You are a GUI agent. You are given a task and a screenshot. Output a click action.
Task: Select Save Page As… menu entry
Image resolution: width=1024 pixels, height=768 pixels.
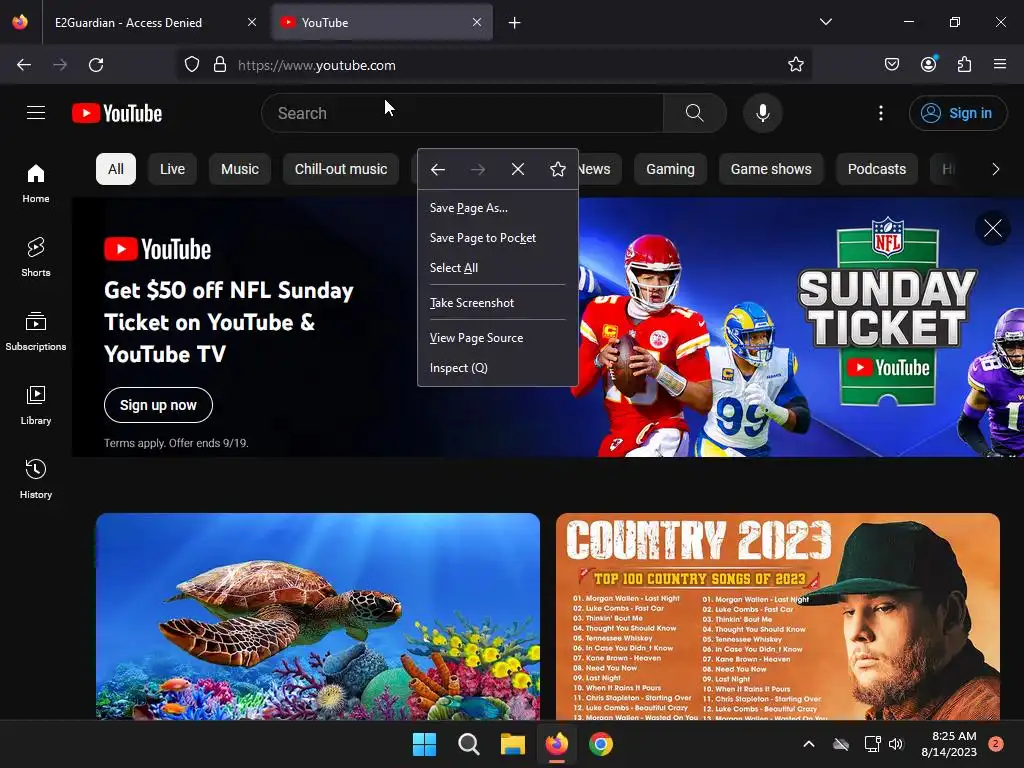498,208
